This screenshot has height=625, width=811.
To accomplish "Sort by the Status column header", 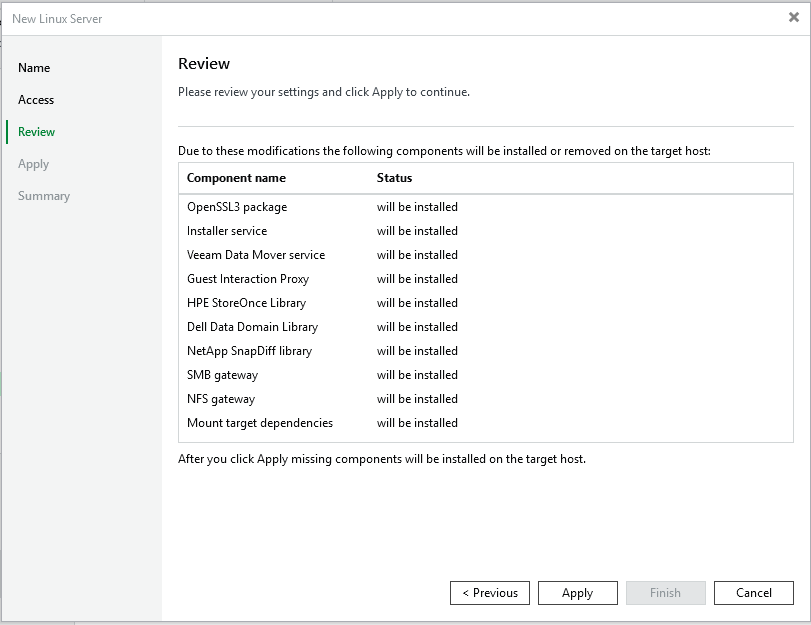I will 394,178.
